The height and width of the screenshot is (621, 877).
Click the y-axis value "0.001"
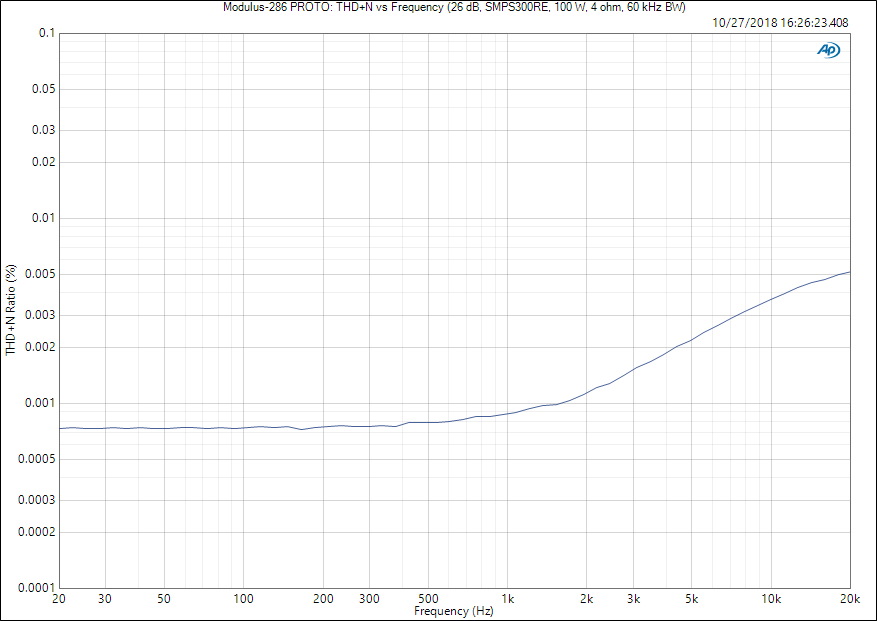pyautogui.click(x=41, y=403)
